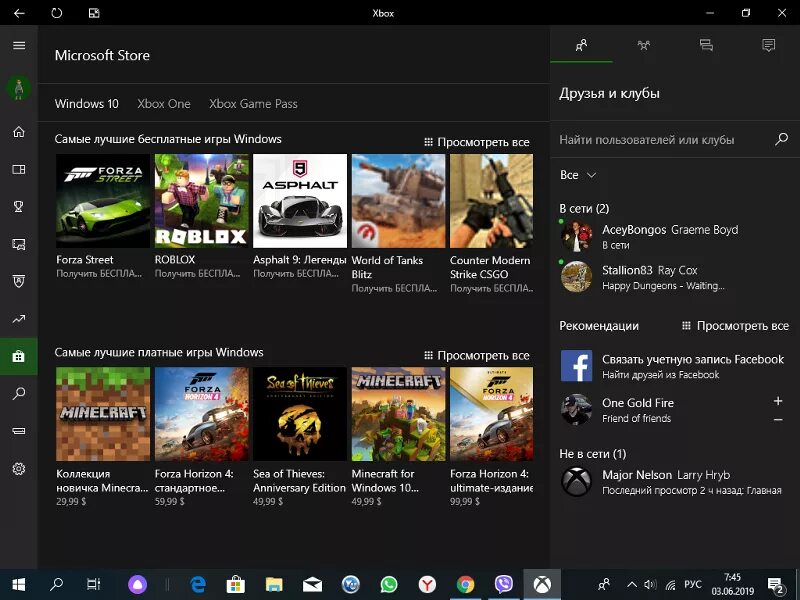Open Stallion83 friend profile
This screenshot has height=600, width=800.
[x=673, y=277]
